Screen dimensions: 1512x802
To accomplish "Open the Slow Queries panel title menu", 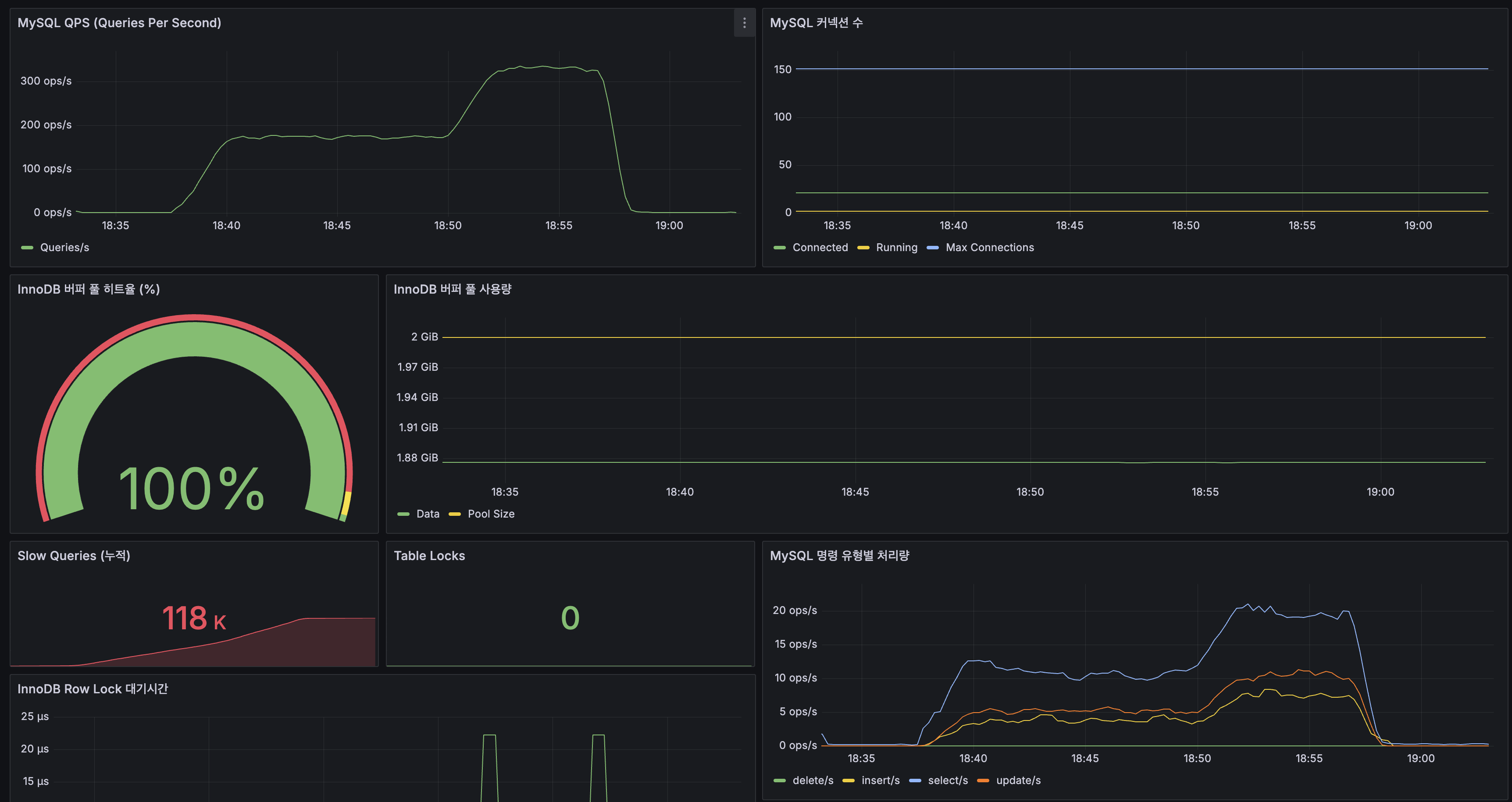I will click(74, 556).
